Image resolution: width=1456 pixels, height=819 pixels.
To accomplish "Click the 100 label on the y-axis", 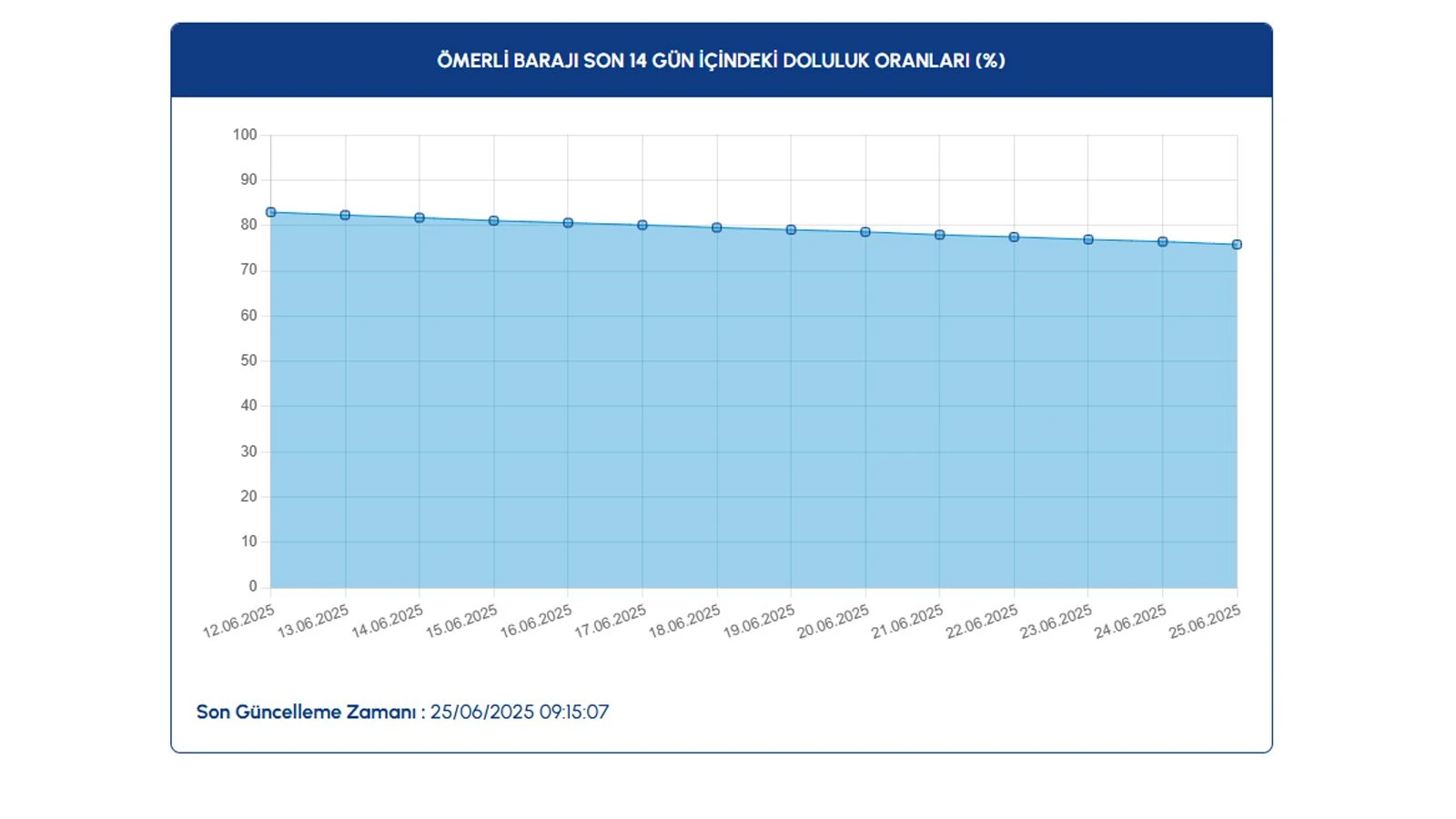I will pyautogui.click(x=245, y=135).
